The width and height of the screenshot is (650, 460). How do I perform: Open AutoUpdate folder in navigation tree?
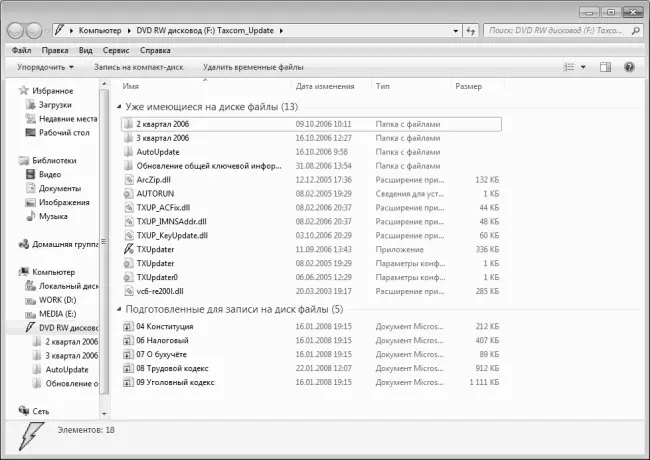coord(67,369)
